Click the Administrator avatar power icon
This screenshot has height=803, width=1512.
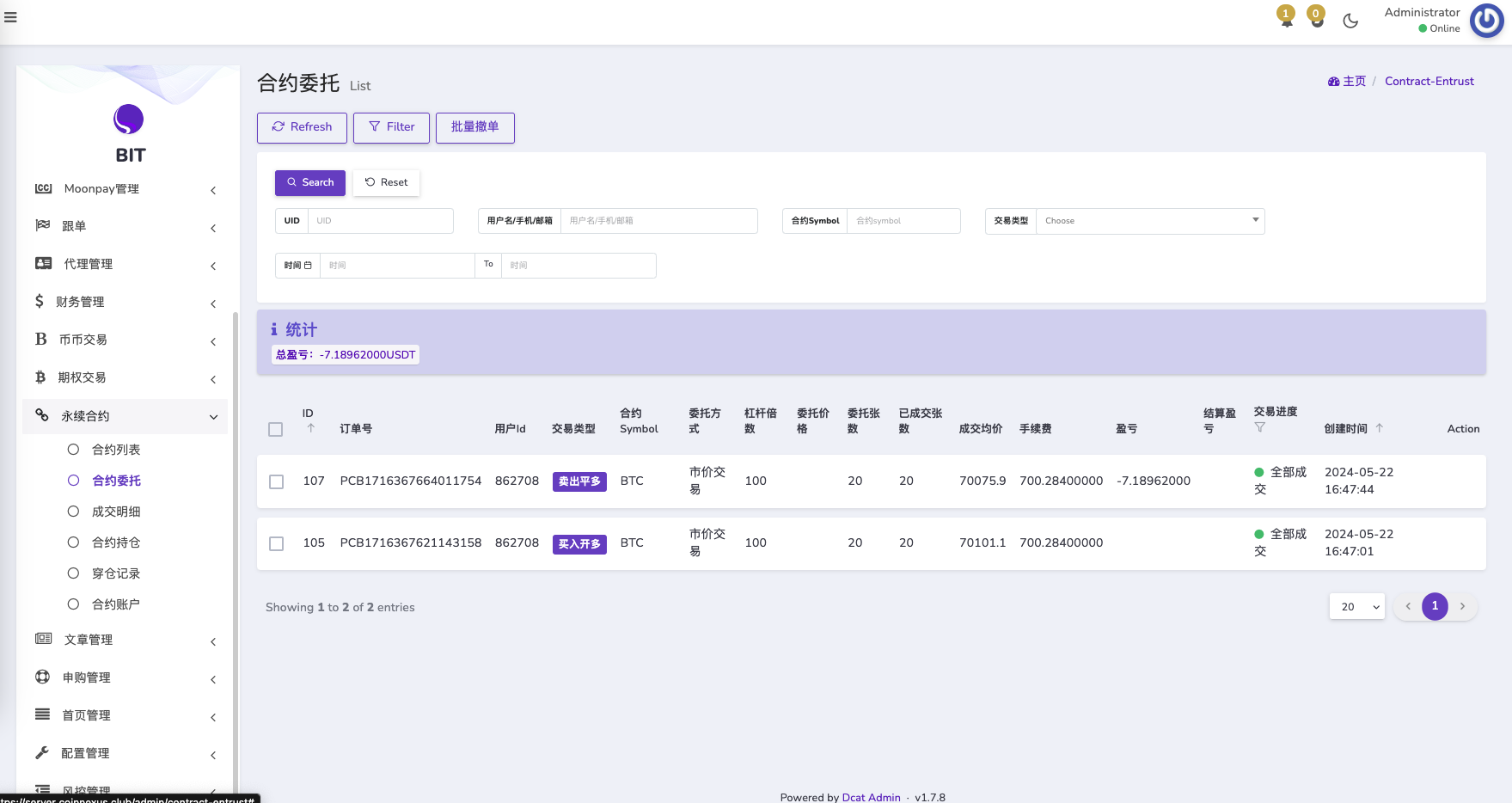pyautogui.click(x=1486, y=21)
